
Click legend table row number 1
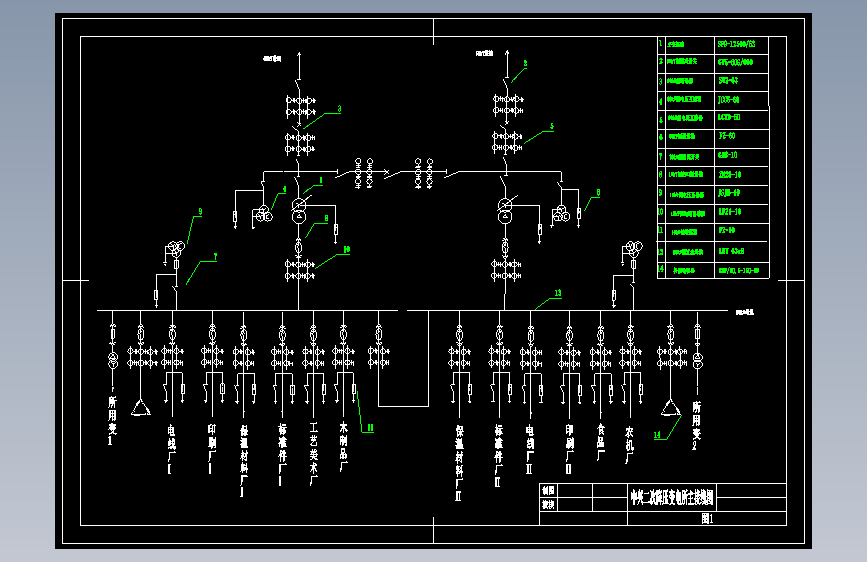pyautogui.click(x=660, y=43)
